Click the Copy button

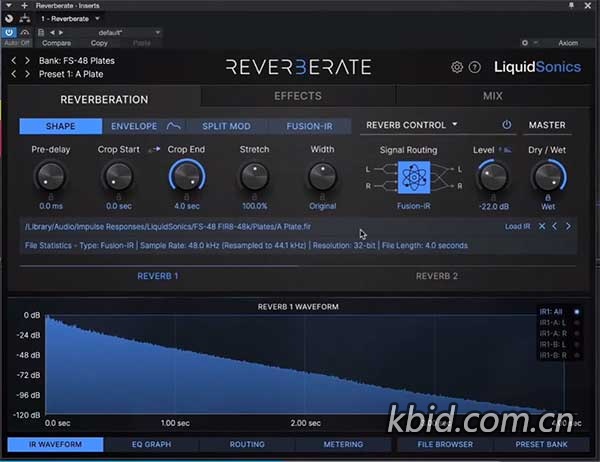[99, 43]
